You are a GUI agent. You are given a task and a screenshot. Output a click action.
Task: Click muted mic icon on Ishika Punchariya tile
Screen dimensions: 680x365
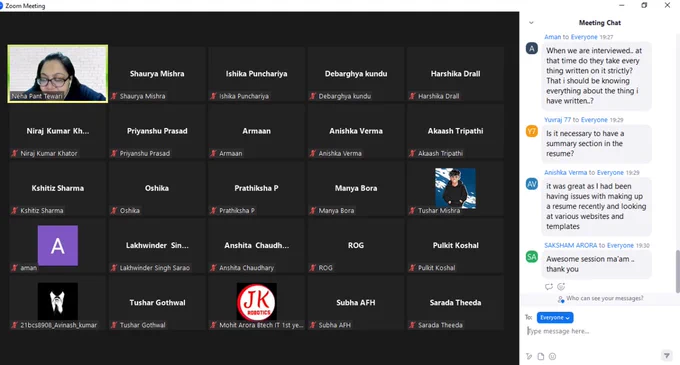pos(213,96)
